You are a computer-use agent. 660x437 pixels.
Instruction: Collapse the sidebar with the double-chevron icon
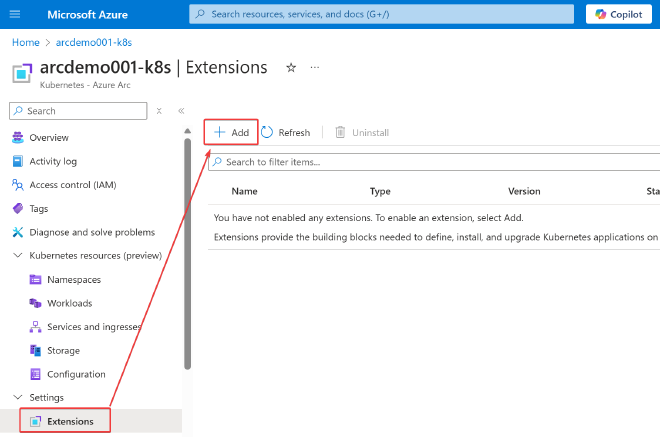181,111
